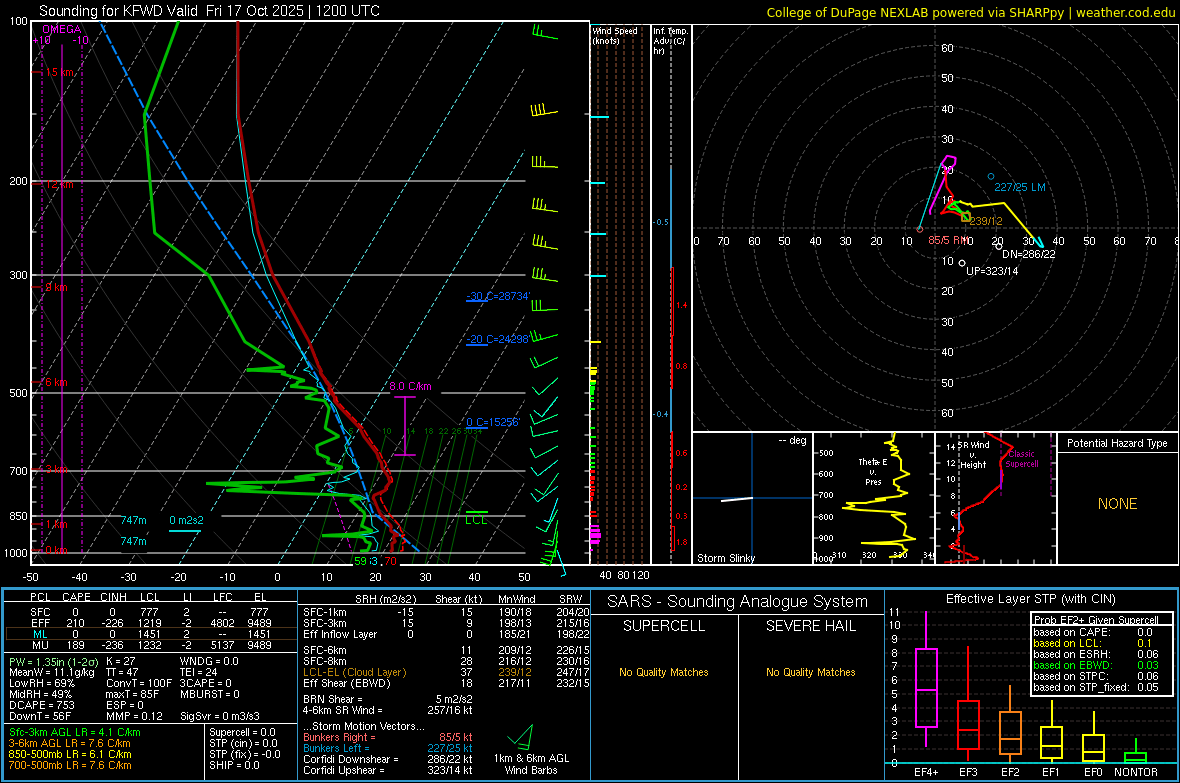
Task: Click the 1km & 6km AGL wind barb glyph
Action: [521, 736]
